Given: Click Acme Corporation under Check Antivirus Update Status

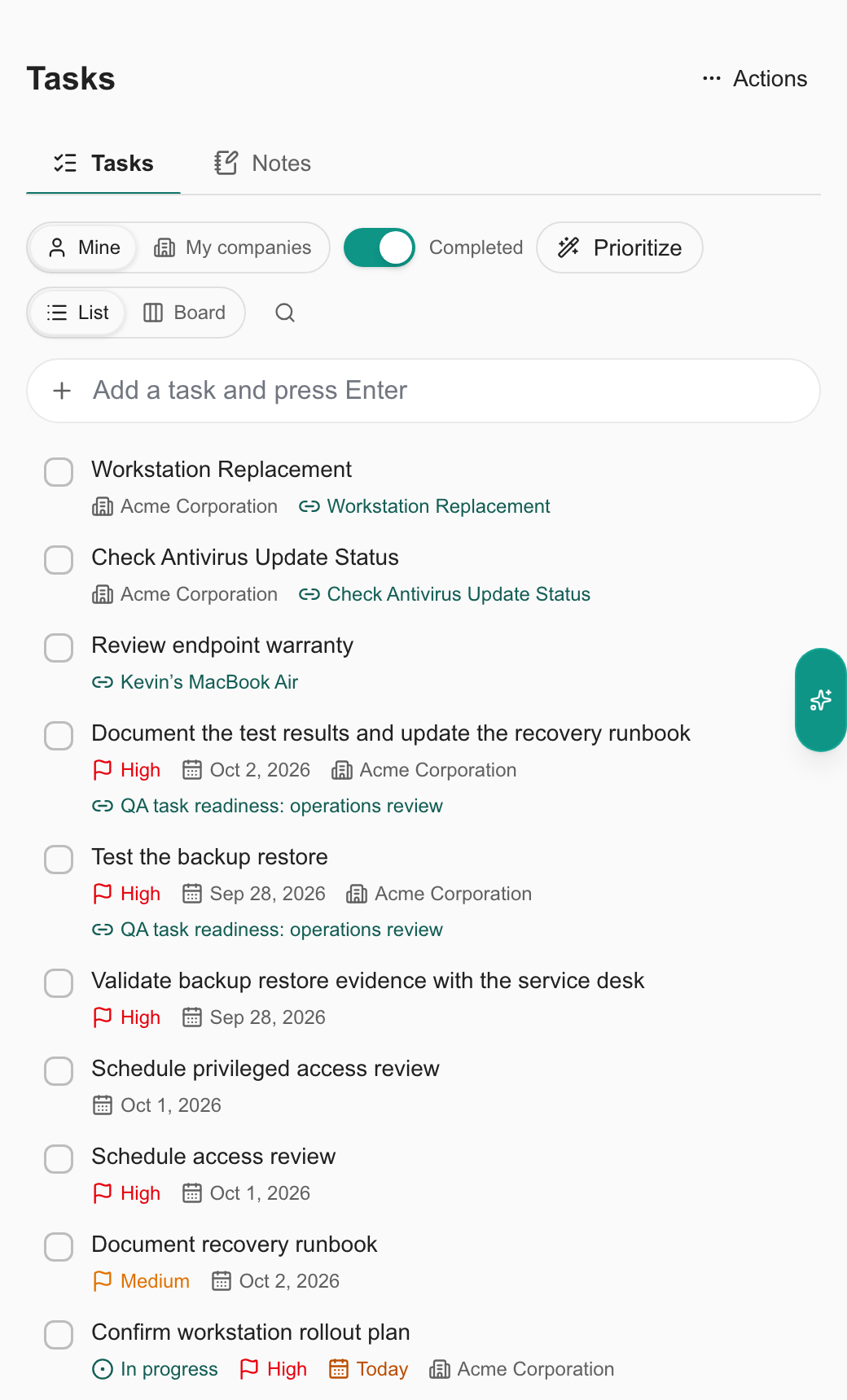Looking at the screenshot, I should 185,594.
